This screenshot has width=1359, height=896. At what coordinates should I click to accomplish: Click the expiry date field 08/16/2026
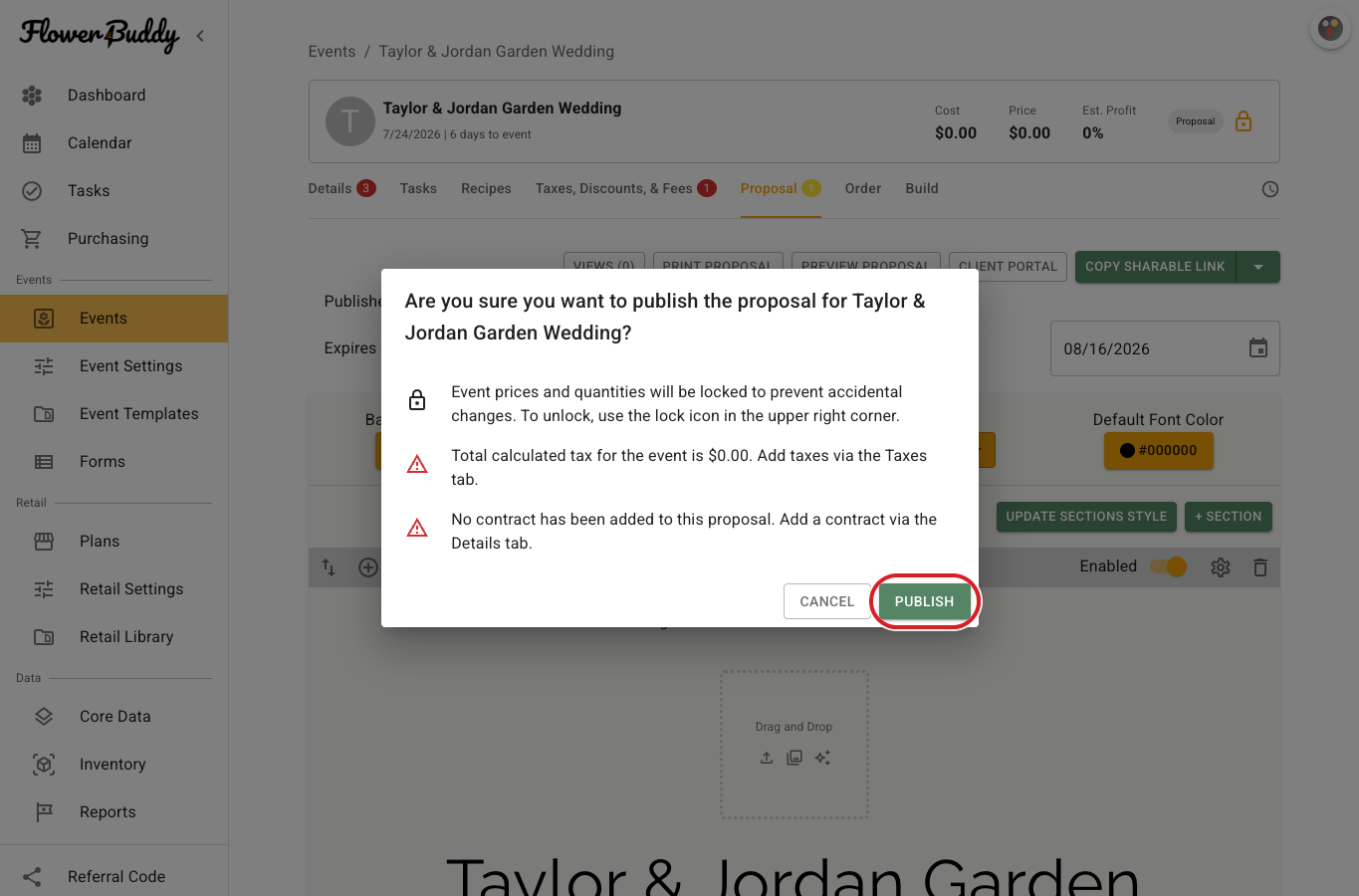(1165, 348)
